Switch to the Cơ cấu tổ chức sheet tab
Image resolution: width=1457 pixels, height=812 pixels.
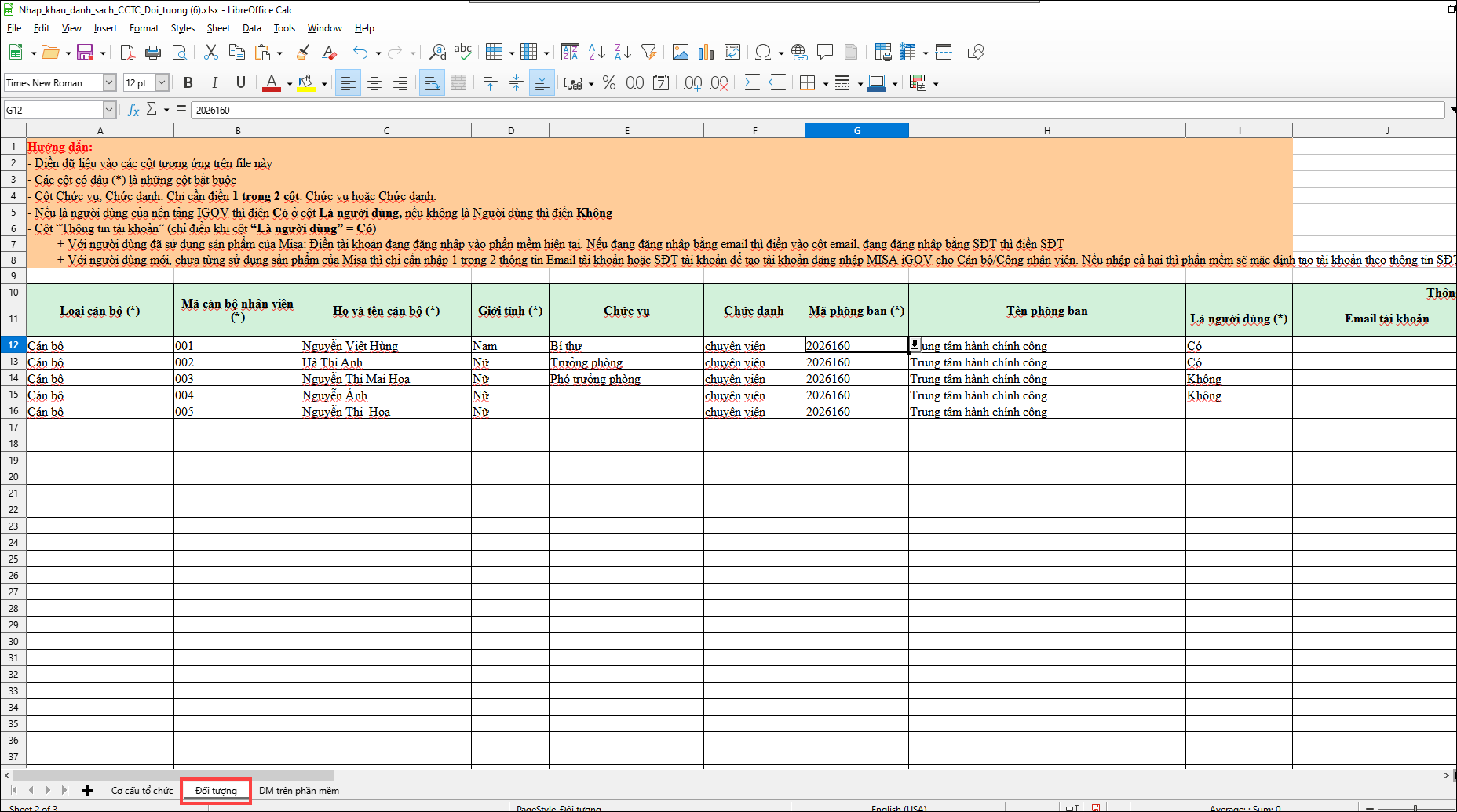(142, 790)
